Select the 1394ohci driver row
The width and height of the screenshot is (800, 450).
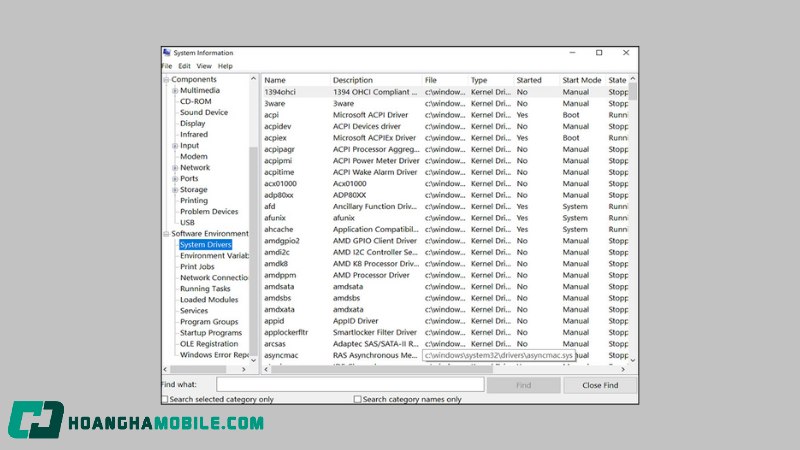point(445,92)
